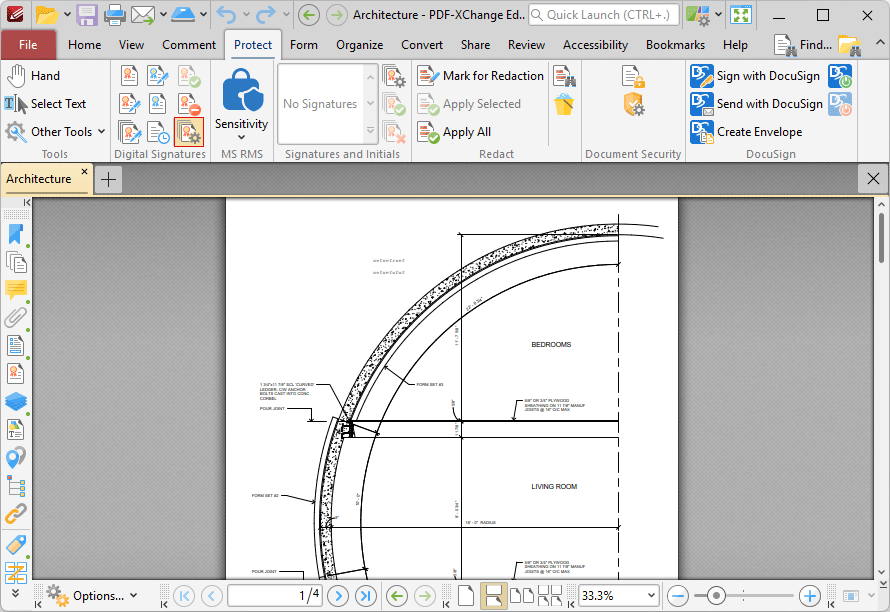890x612 pixels.
Task: Toggle the continuous single-page layout button
Action: [x=494, y=596]
